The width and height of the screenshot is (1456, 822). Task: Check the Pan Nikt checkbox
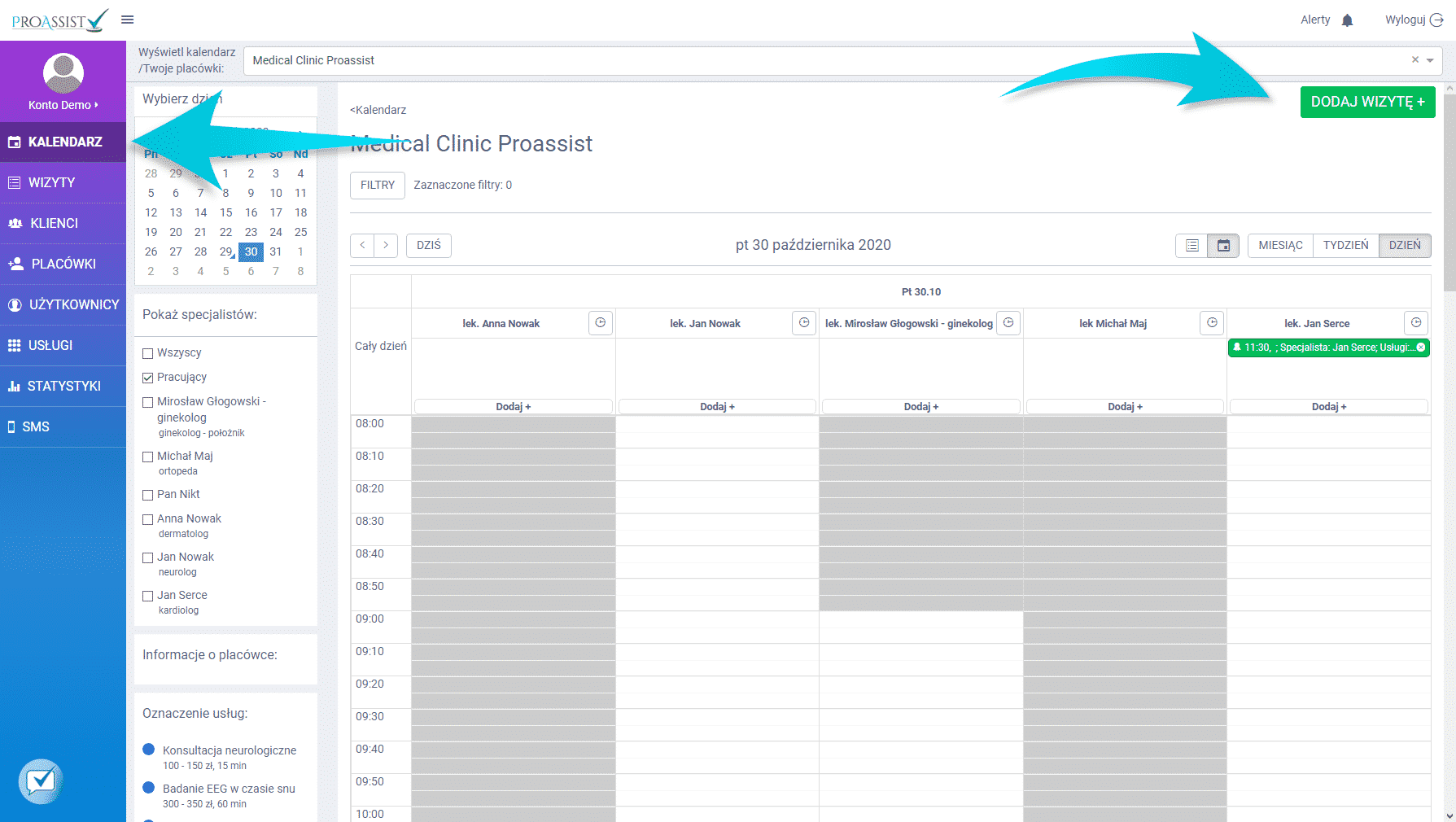coord(148,495)
